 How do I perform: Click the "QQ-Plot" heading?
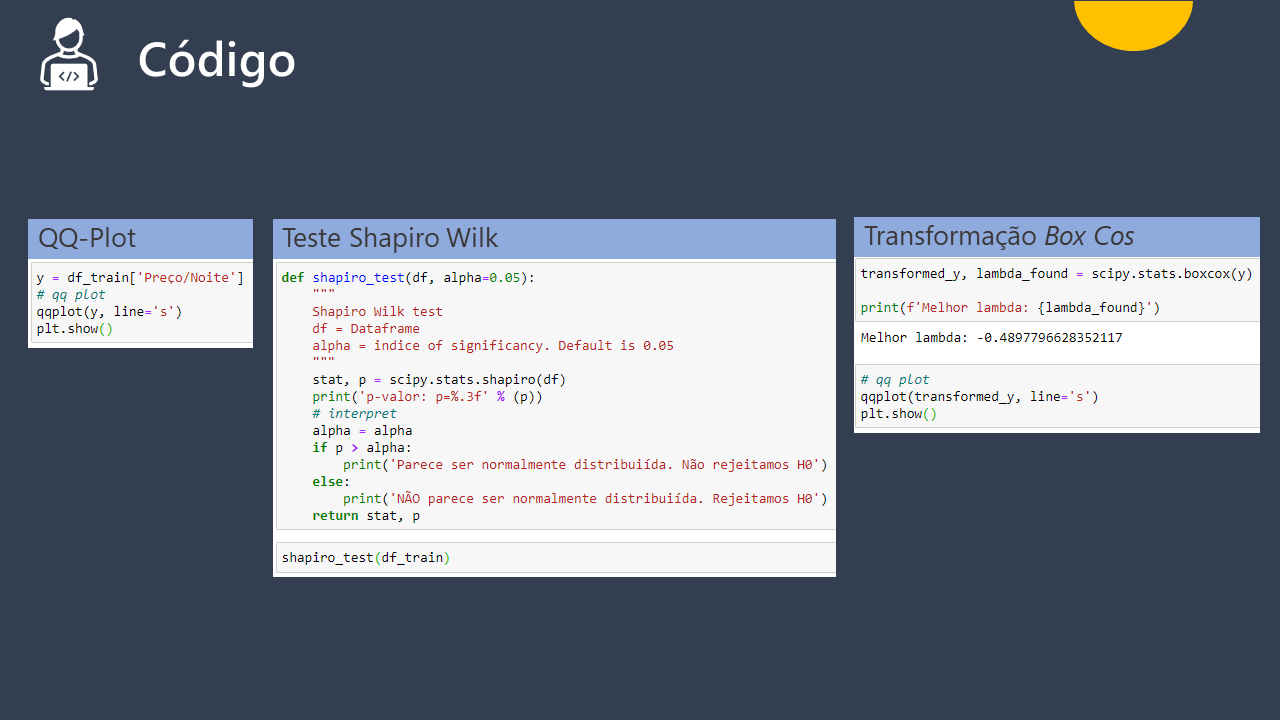coord(87,239)
